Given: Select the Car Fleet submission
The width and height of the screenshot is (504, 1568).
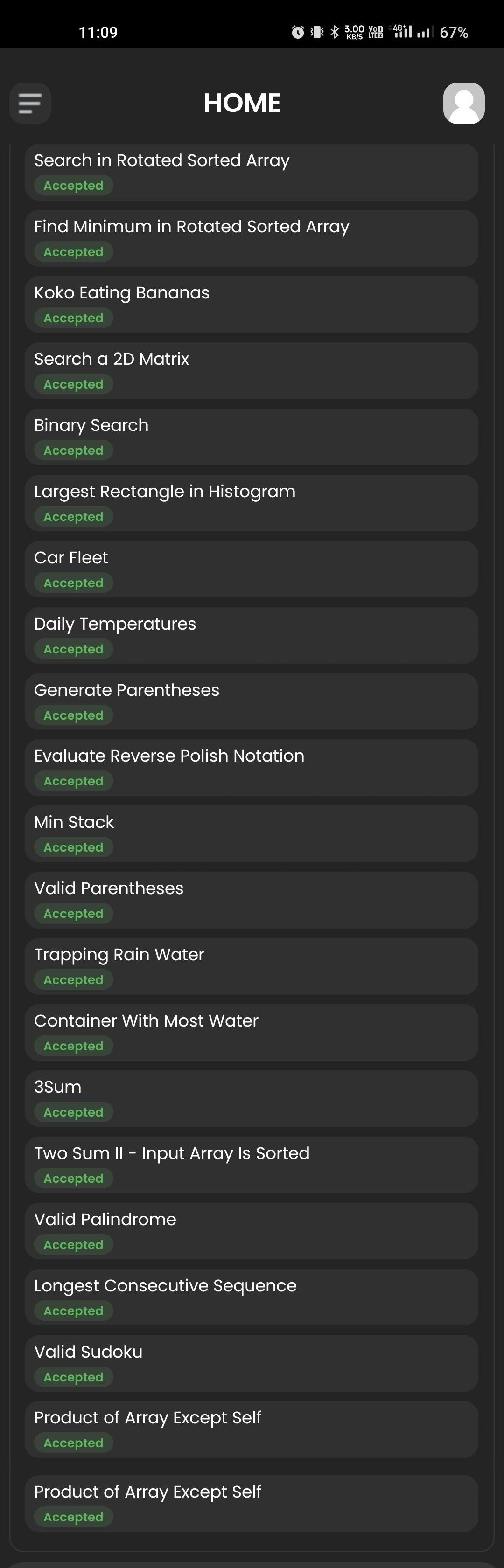Looking at the screenshot, I should [252, 569].
